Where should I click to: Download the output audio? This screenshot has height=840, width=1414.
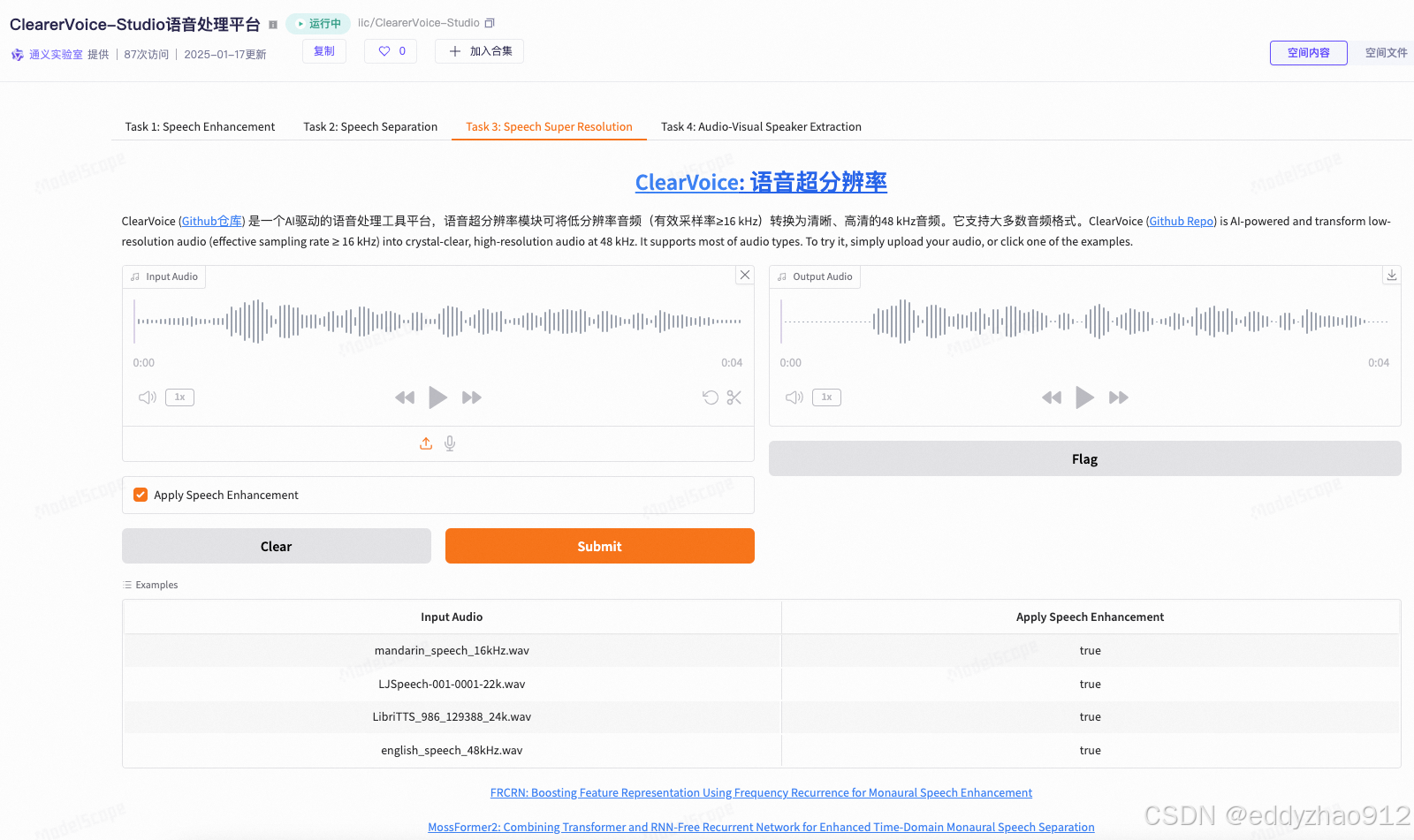tap(1392, 275)
